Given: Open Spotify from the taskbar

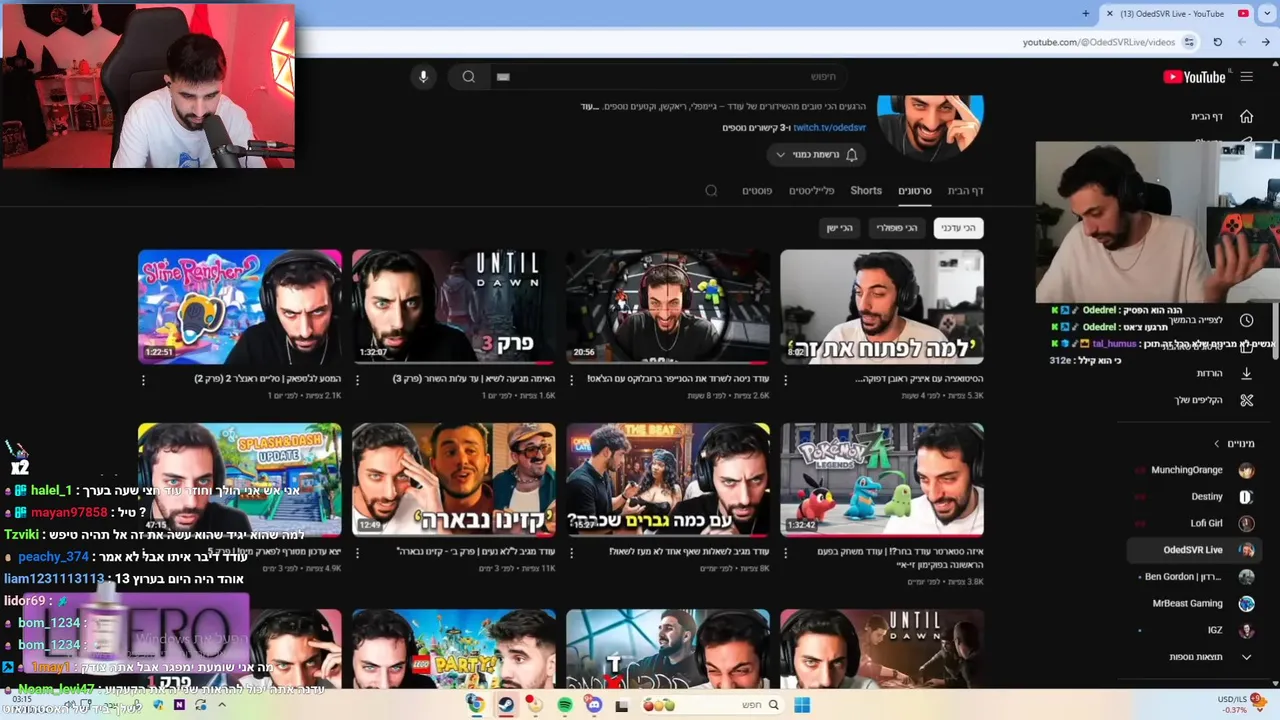Looking at the screenshot, I should click(565, 705).
